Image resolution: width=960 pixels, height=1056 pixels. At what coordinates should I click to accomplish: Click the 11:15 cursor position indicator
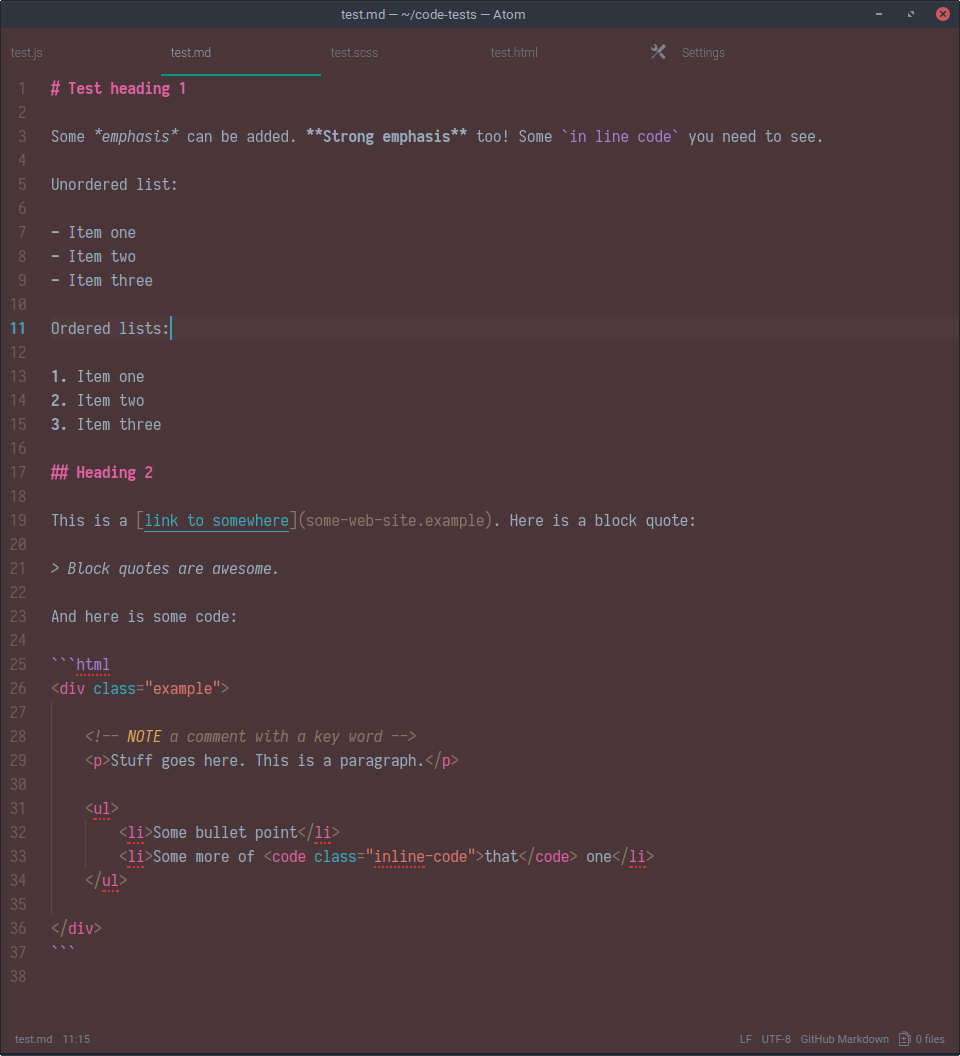pos(76,1039)
